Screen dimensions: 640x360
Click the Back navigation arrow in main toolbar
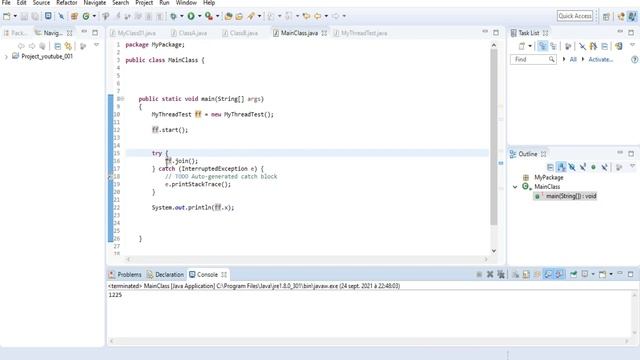(318, 16)
